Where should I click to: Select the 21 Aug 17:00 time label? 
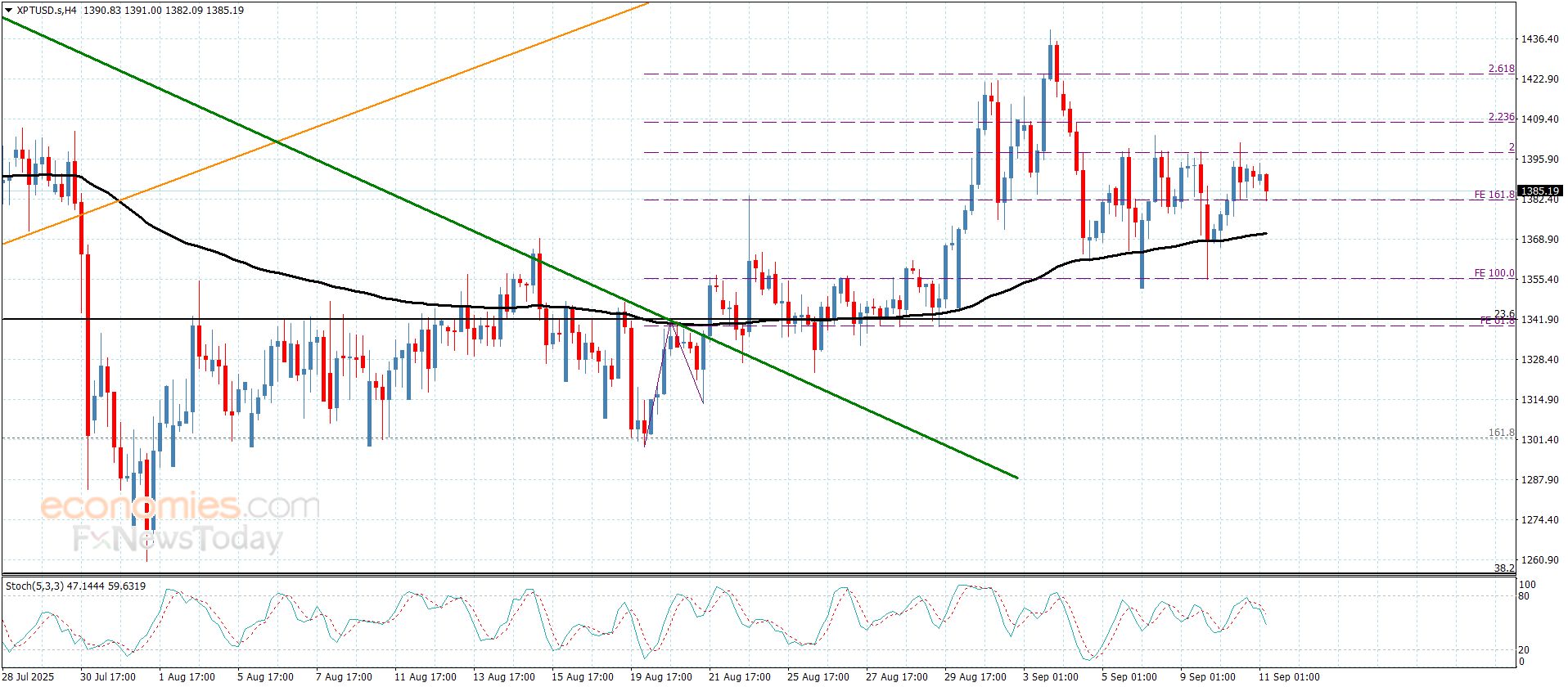[x=739, y=676]
